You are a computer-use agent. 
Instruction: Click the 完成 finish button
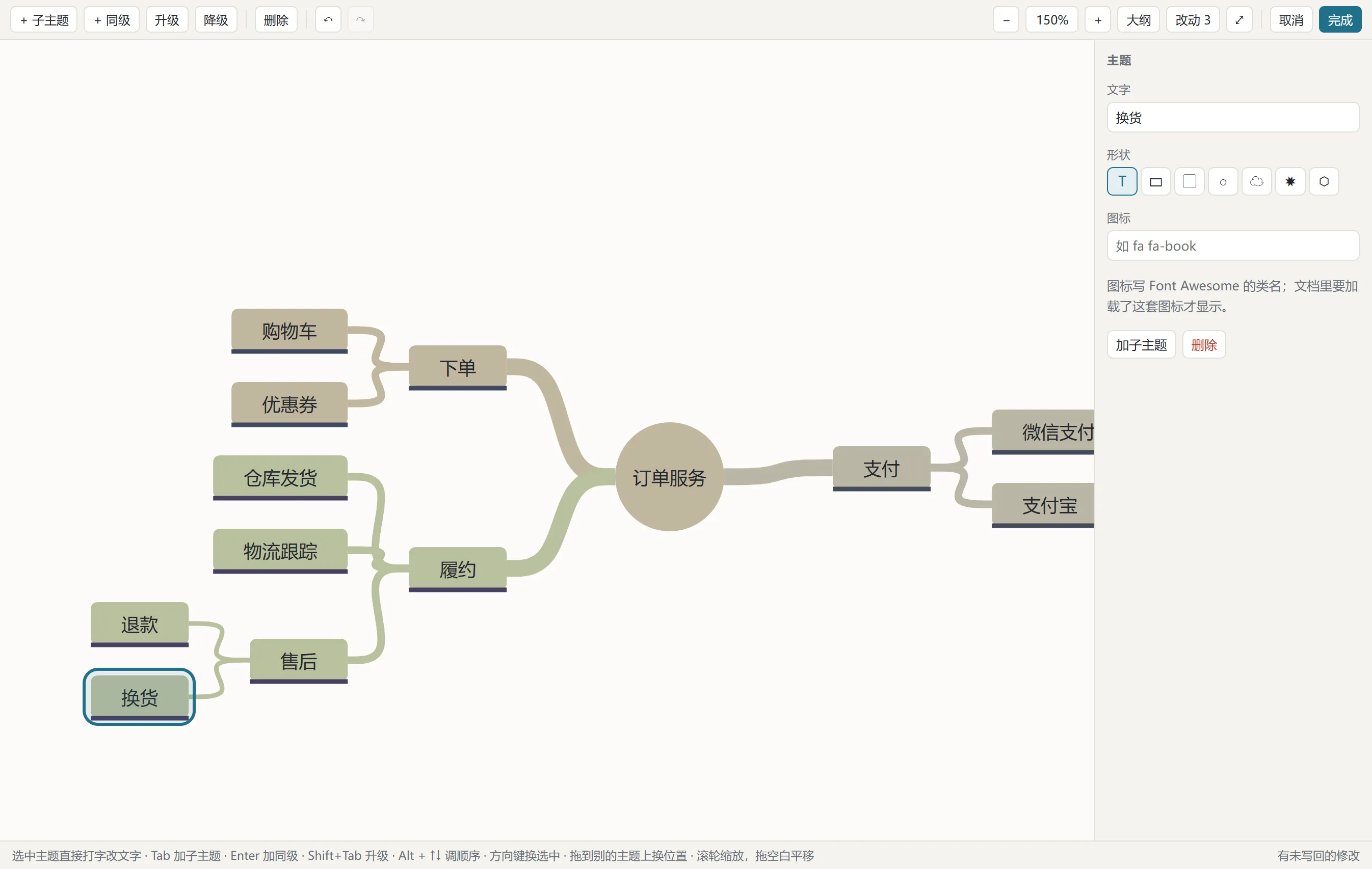click(1340, 20)
